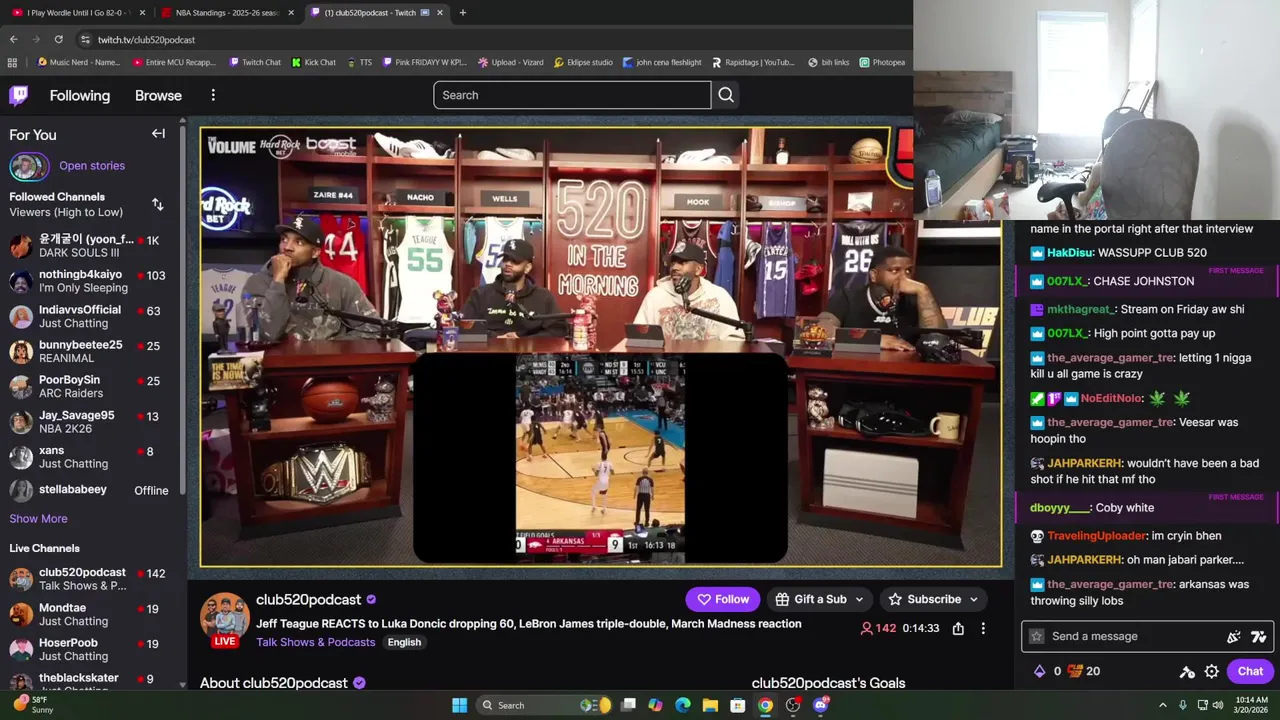1280x720 pixels.
Task: Click the chat moderation tools icon
Action: (x=1187, y=672)
